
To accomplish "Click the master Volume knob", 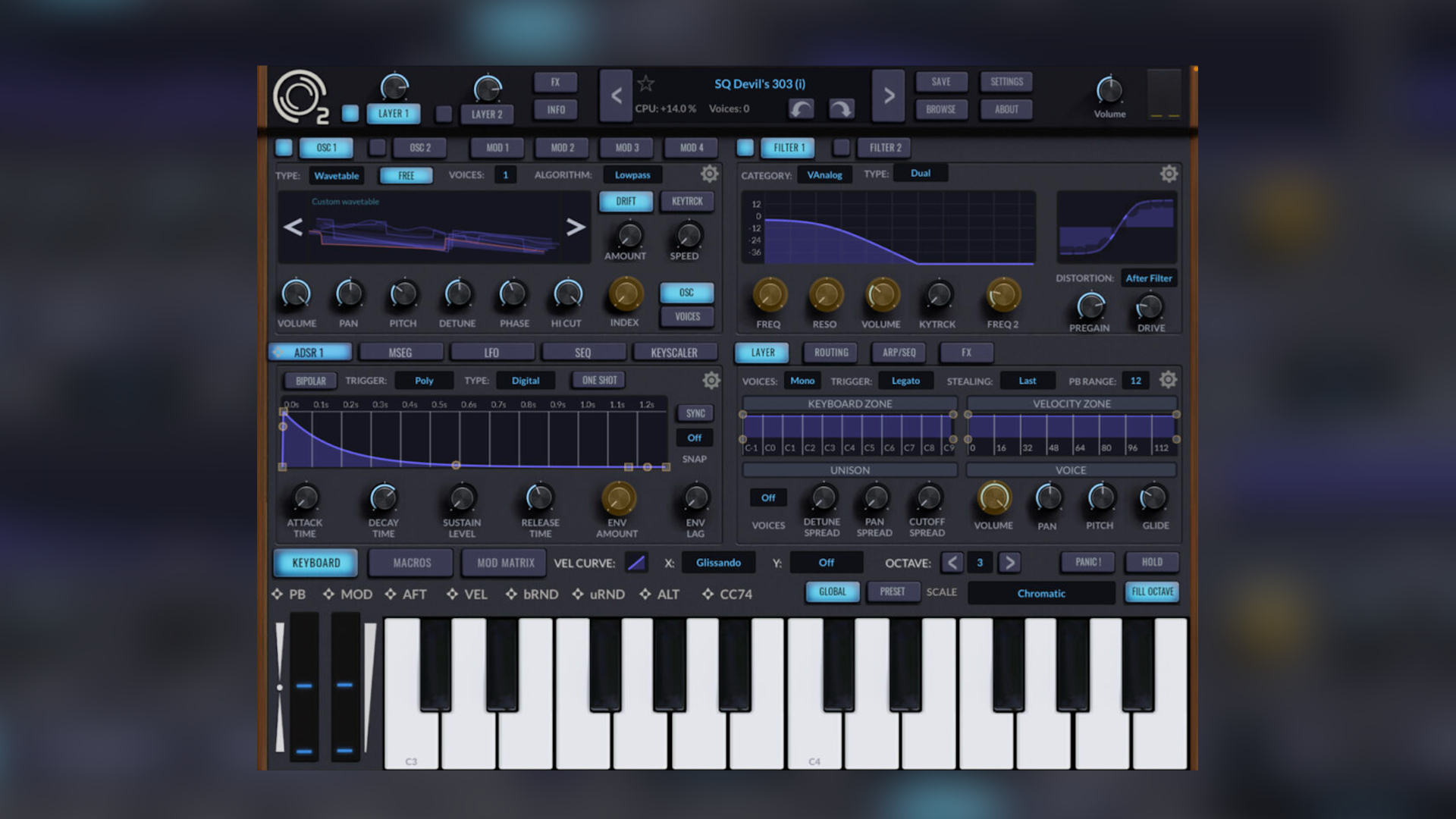I will (x=1109, y=91).
